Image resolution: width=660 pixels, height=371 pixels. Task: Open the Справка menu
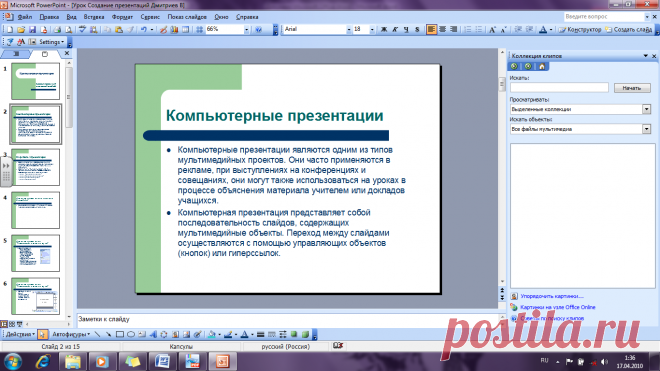(247, 17)
